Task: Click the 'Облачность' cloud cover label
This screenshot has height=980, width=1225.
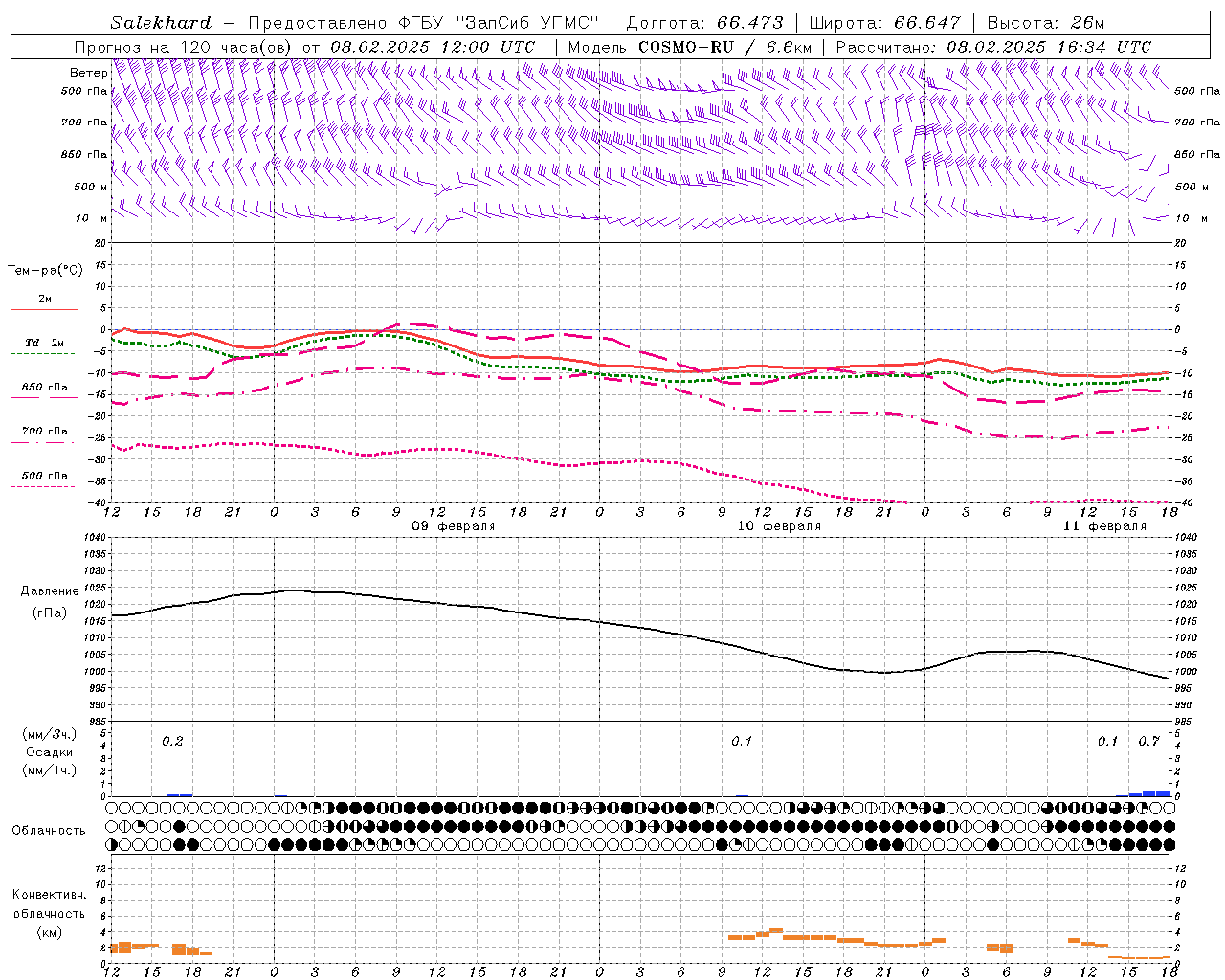Action: tap(49, 831)
